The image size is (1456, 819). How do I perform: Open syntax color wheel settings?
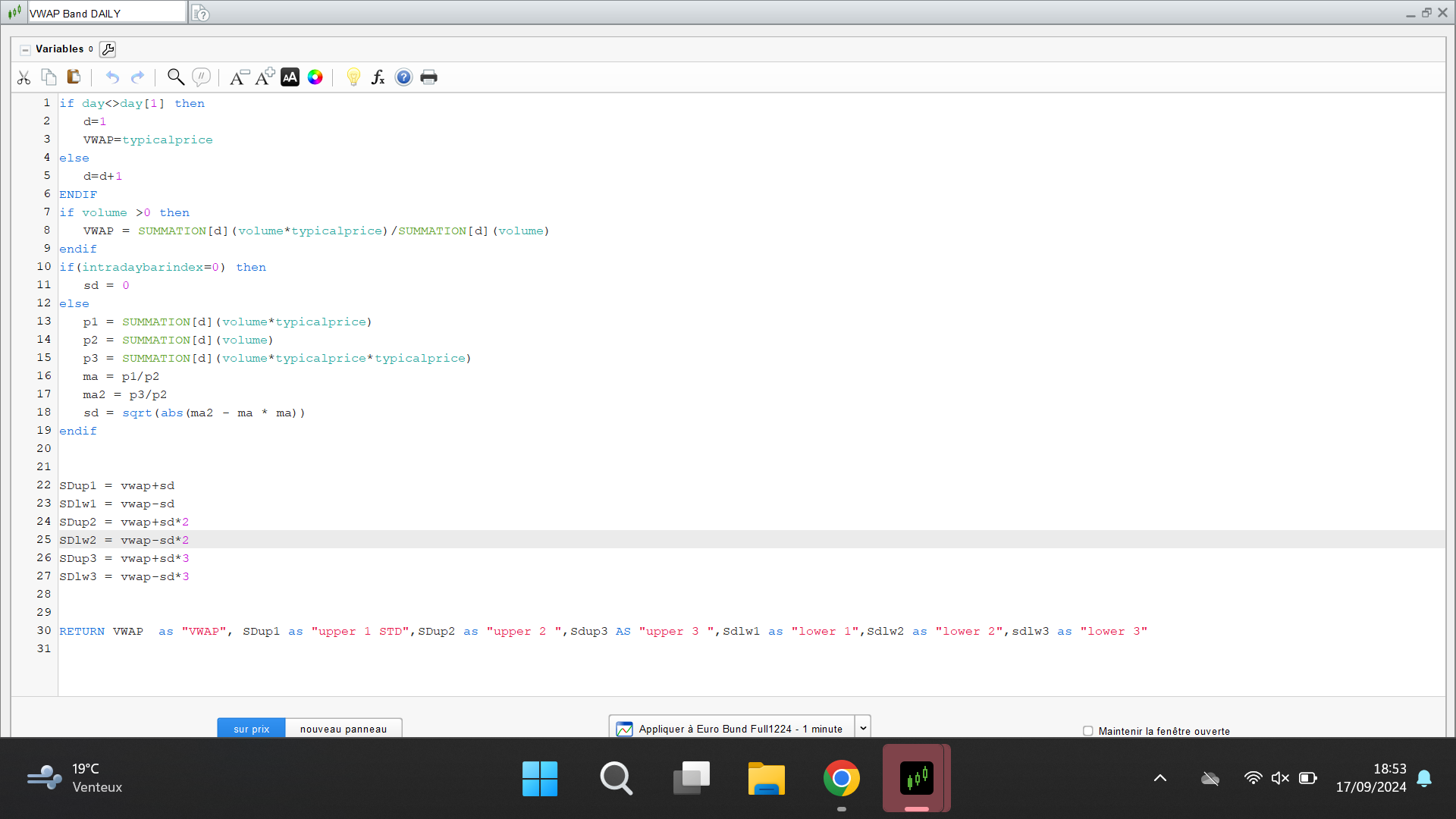coord(315,77)
